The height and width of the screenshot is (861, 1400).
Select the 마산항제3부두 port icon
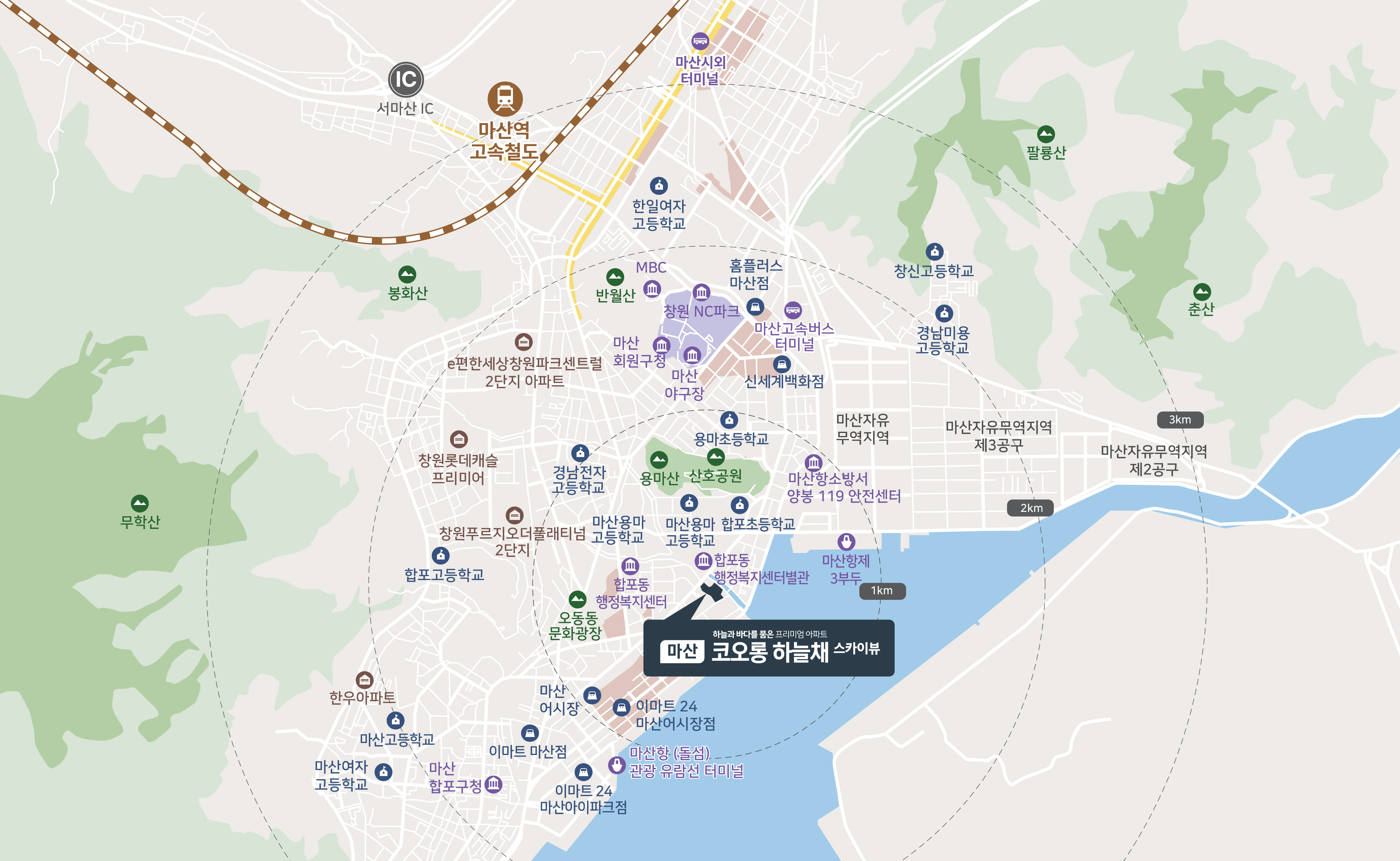click(x=846, y=541)
